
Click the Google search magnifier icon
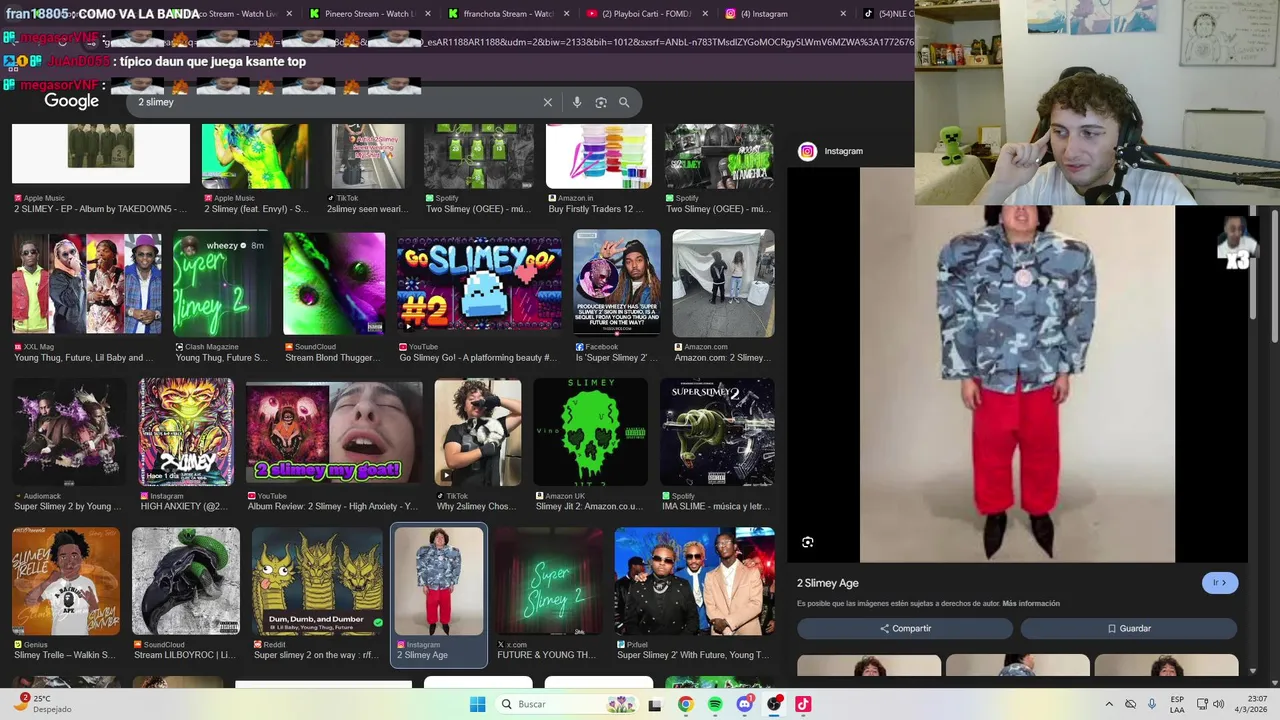pos(624,102)
